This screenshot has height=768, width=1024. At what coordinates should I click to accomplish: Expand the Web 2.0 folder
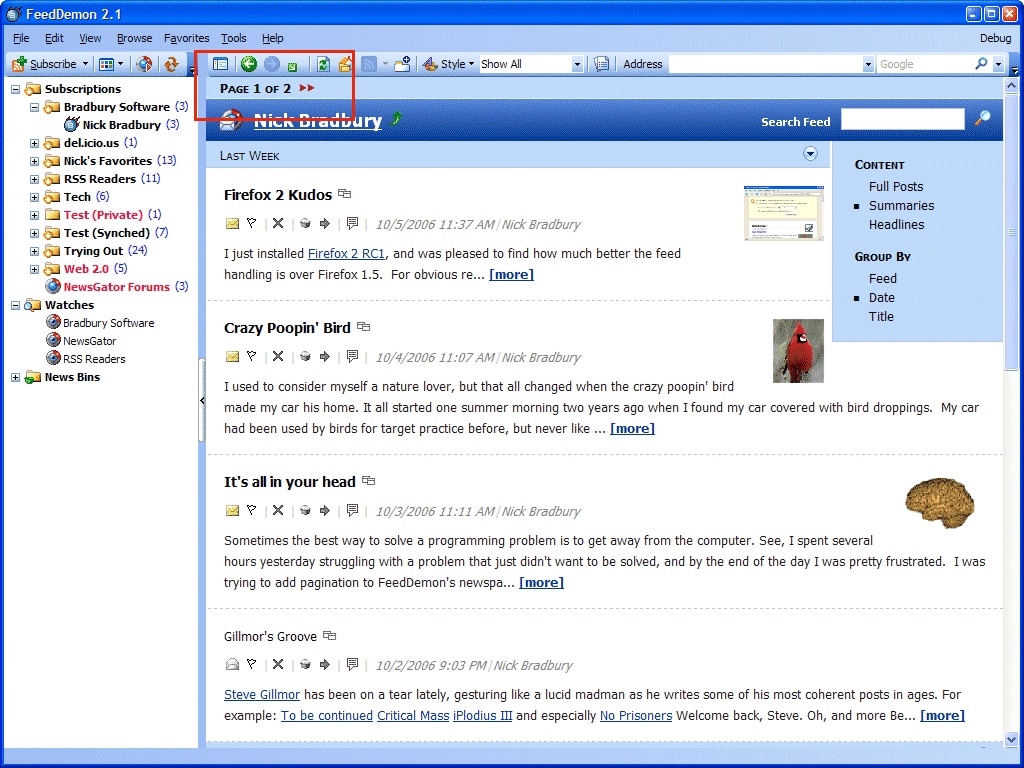pos(35,269)
